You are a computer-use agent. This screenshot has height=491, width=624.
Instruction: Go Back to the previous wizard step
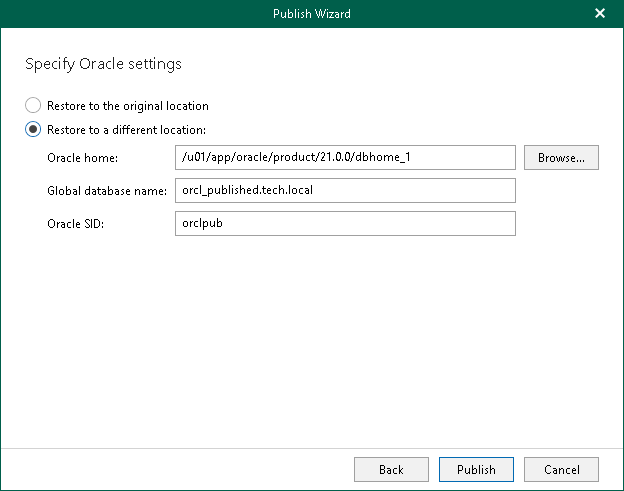(391, 469)
